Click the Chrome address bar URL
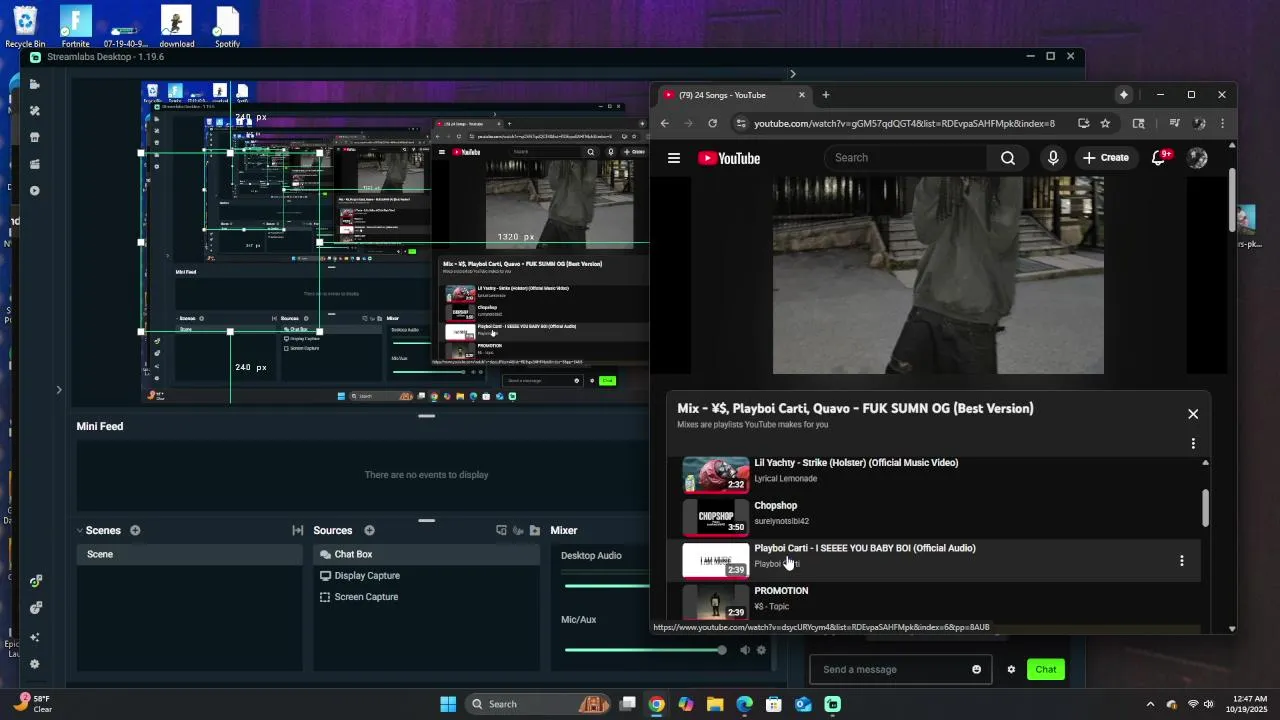 pyautogui.click(x=904, y=123)
